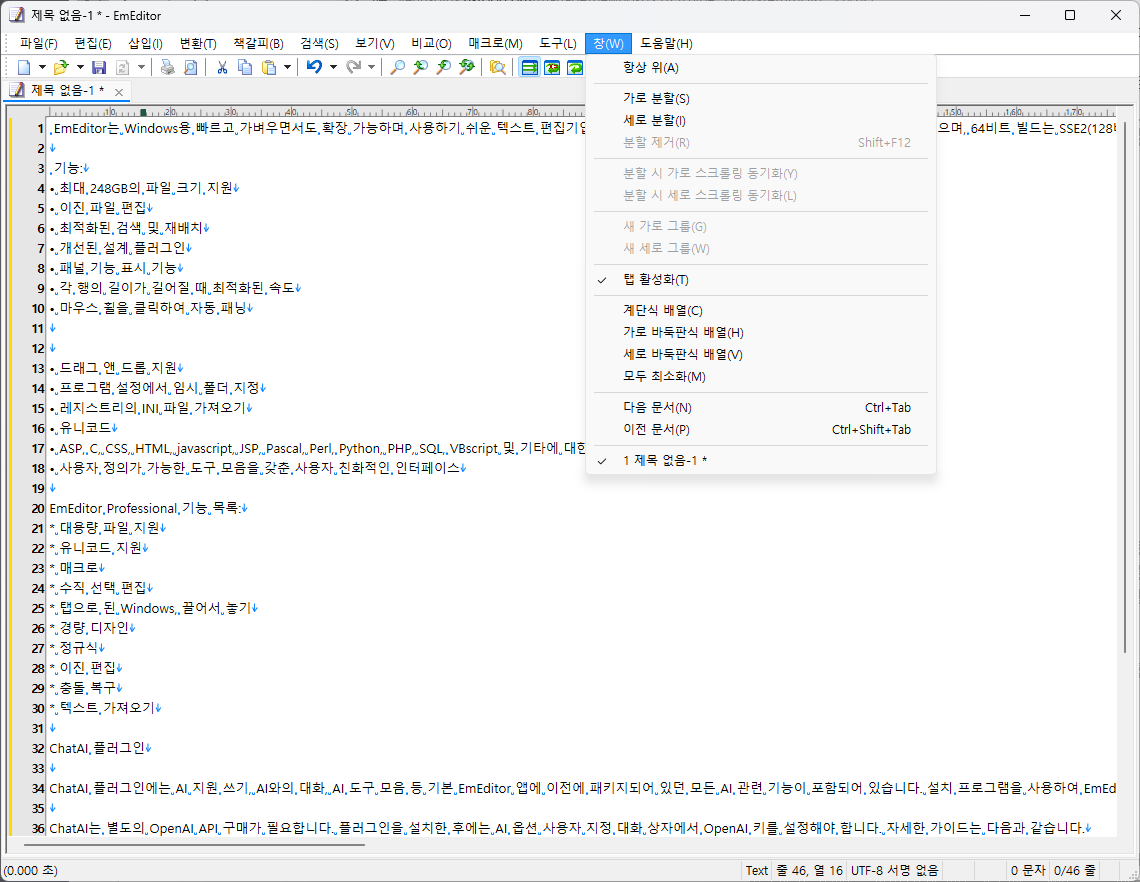Screen dimensions: 1140x882
Task: Toggle the 탭 활성화(T) checked option
Action: pos(760,280)
